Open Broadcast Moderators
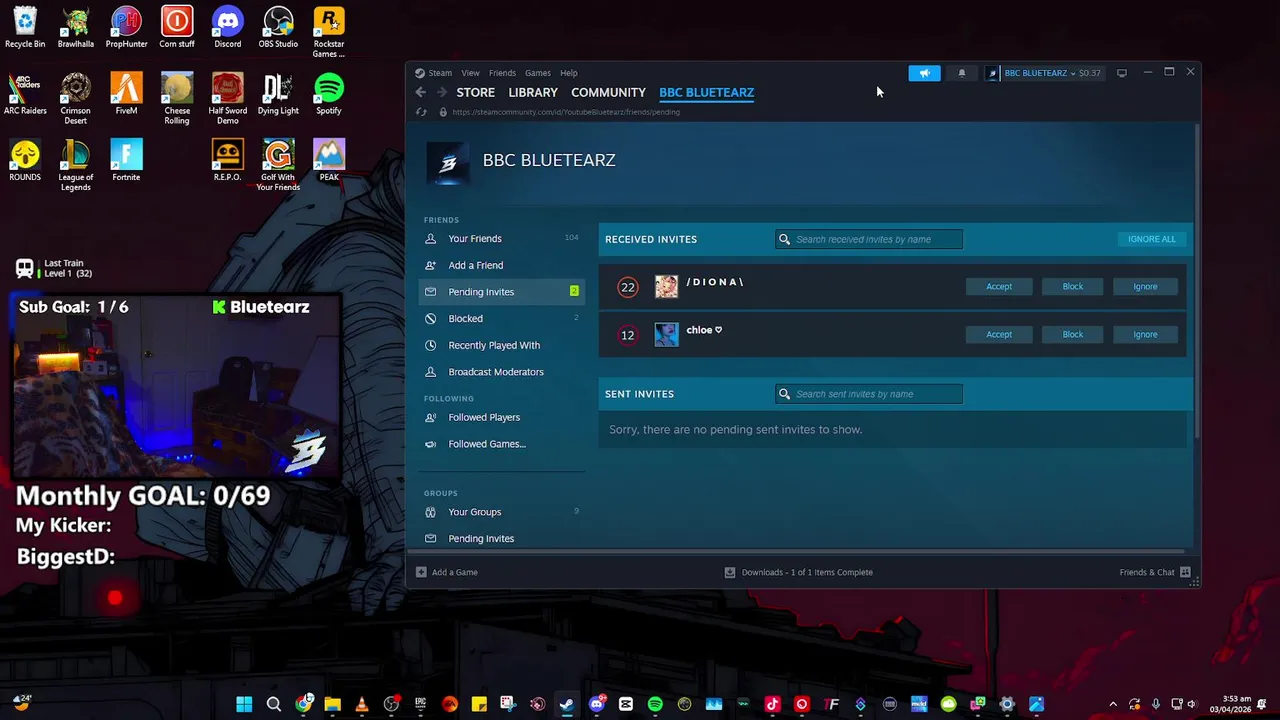Image resolution: width=1280 pixels, height=720 pixels. 501,372
